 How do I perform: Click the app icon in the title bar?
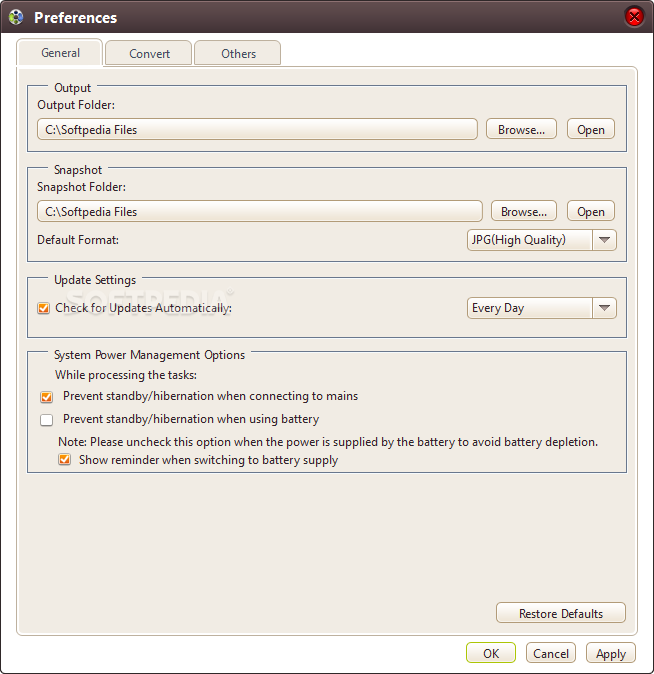16,18
